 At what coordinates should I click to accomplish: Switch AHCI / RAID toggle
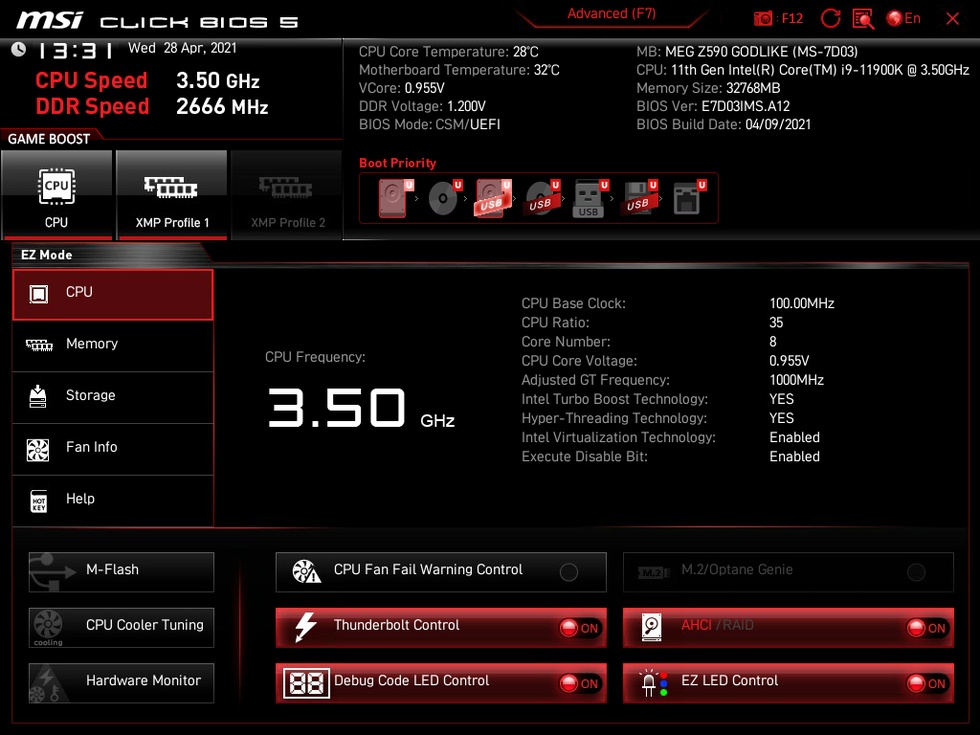[927, 628]
